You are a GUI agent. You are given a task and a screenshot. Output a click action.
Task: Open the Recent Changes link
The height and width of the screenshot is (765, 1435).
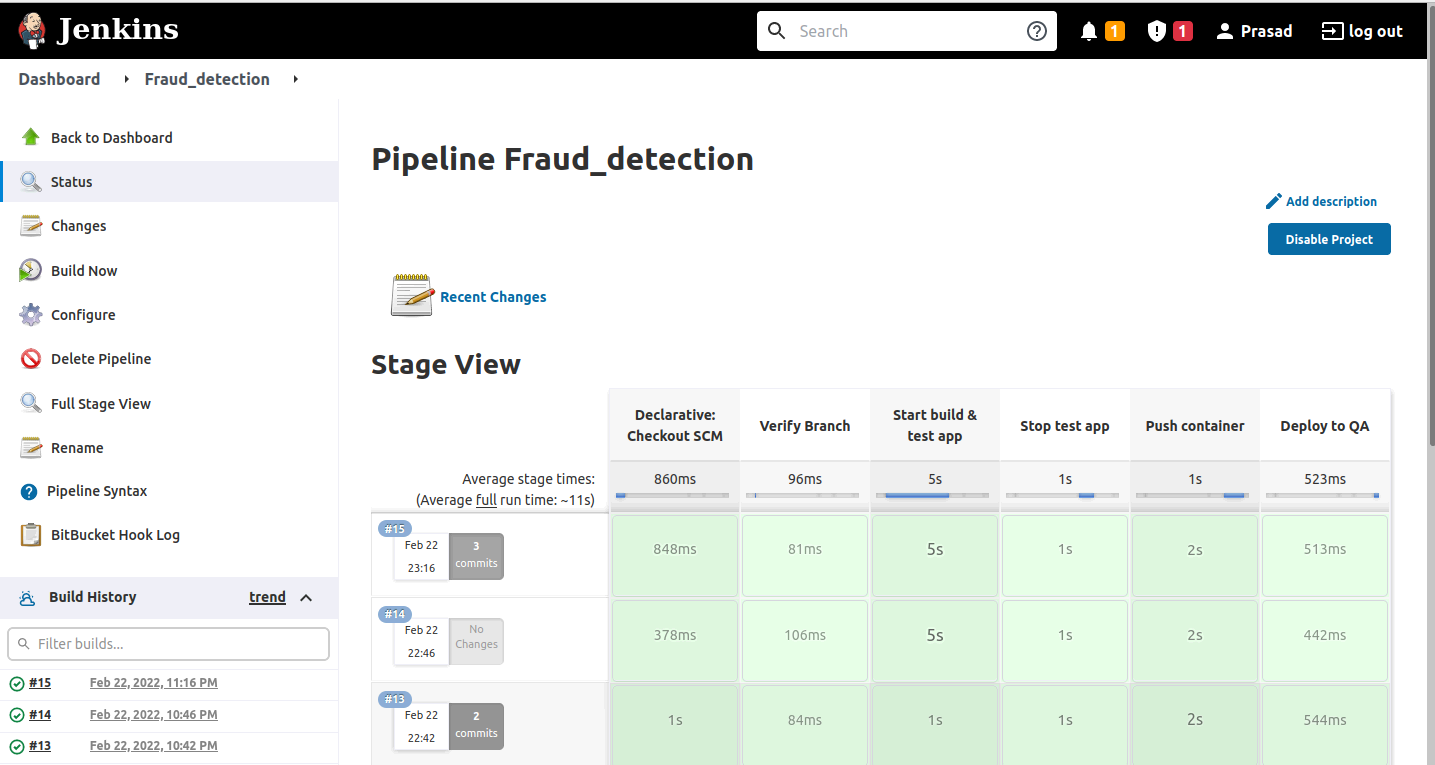[x=493, y=297]
